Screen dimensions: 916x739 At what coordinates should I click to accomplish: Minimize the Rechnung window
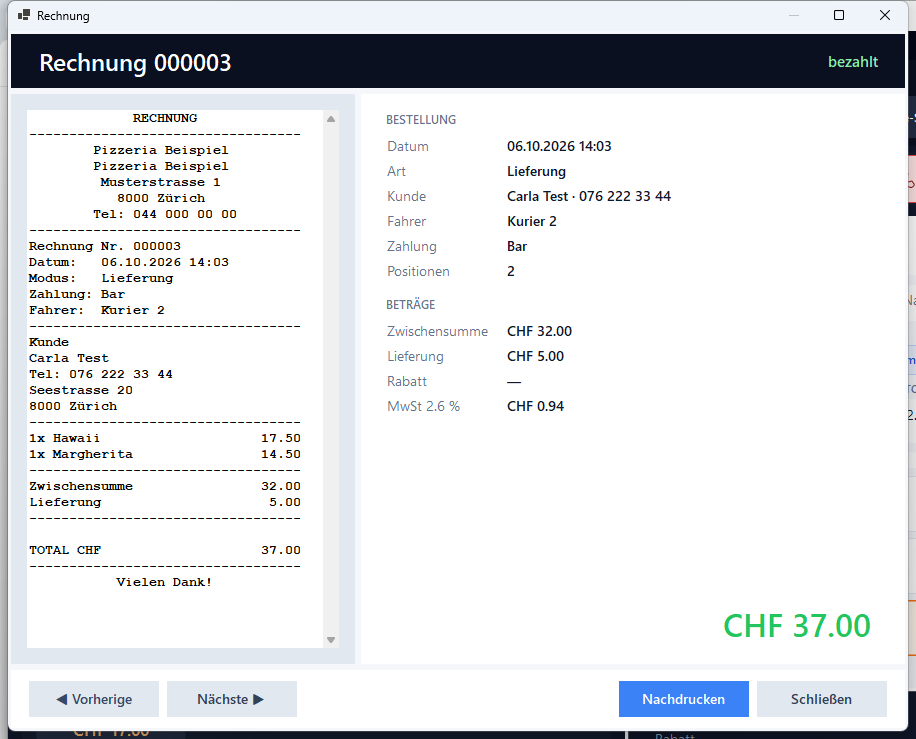pyautogui.click(x=793, y=15)
